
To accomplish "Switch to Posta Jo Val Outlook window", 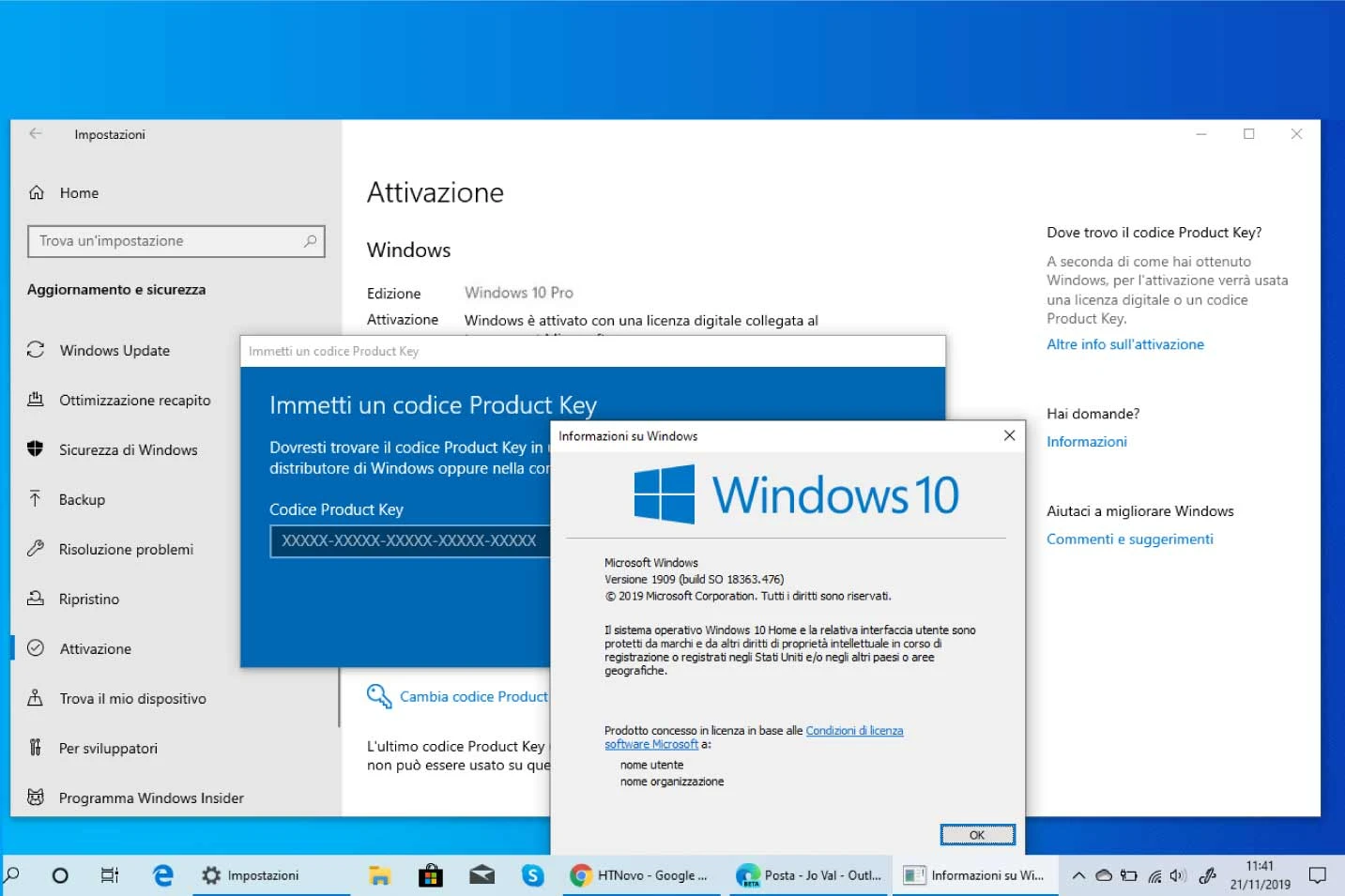I will pyautogui.click(x=809, y=875).
